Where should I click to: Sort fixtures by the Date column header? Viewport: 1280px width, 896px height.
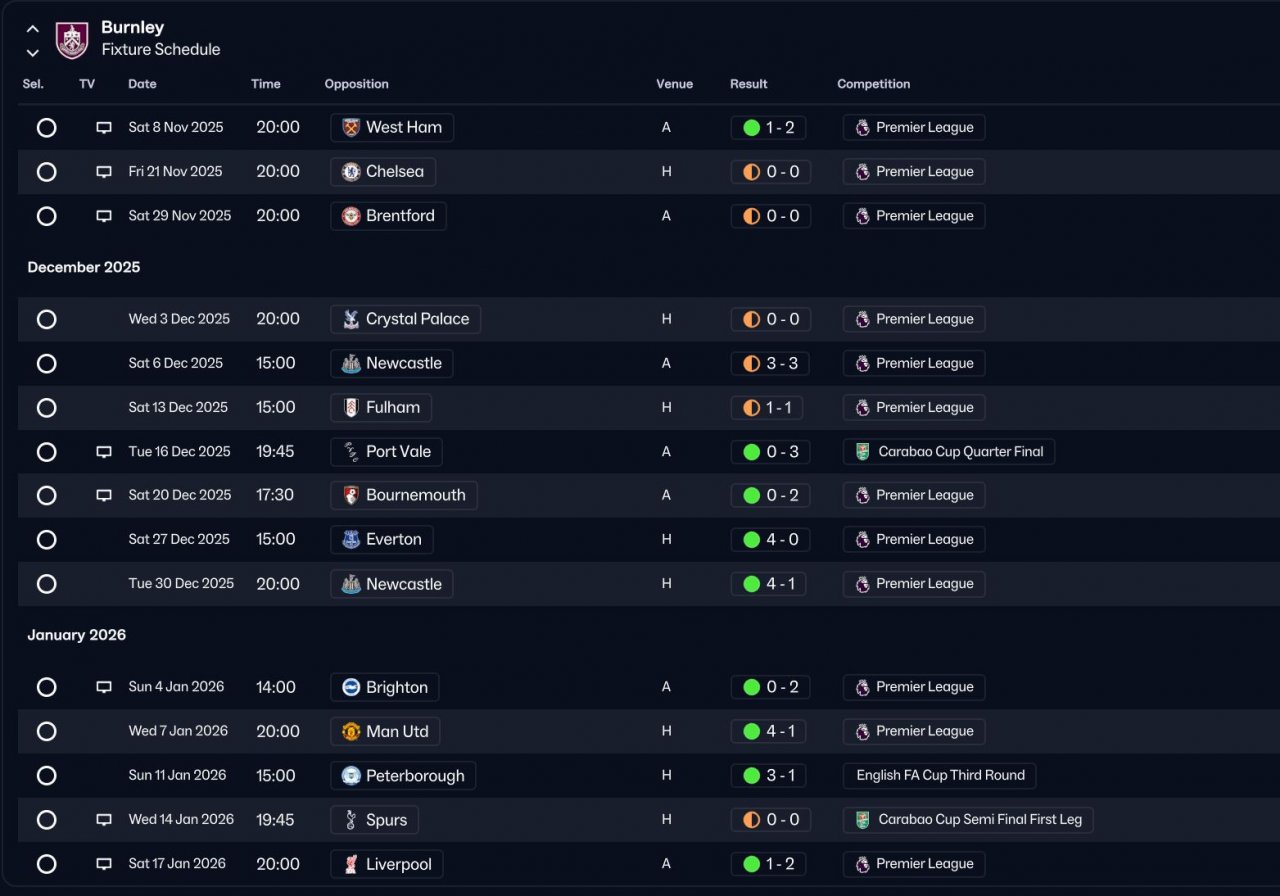[142, 84]
